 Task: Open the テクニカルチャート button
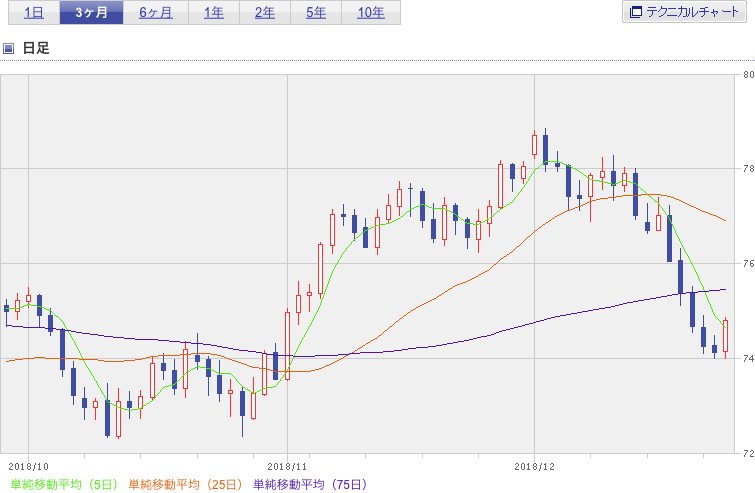coord(684,12)
